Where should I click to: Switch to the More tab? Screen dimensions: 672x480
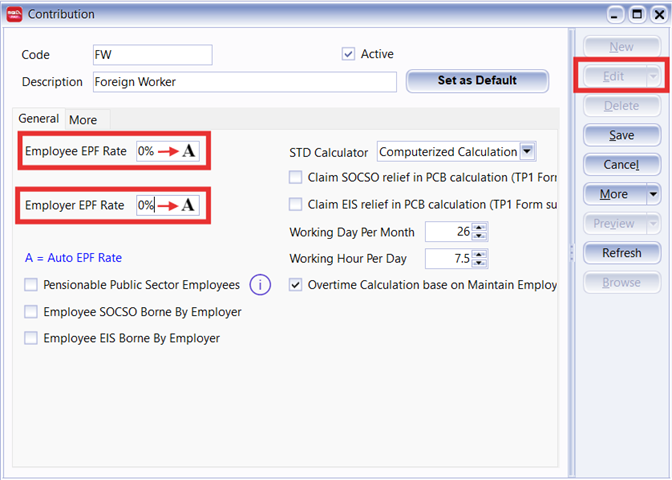tap(83, 120)
